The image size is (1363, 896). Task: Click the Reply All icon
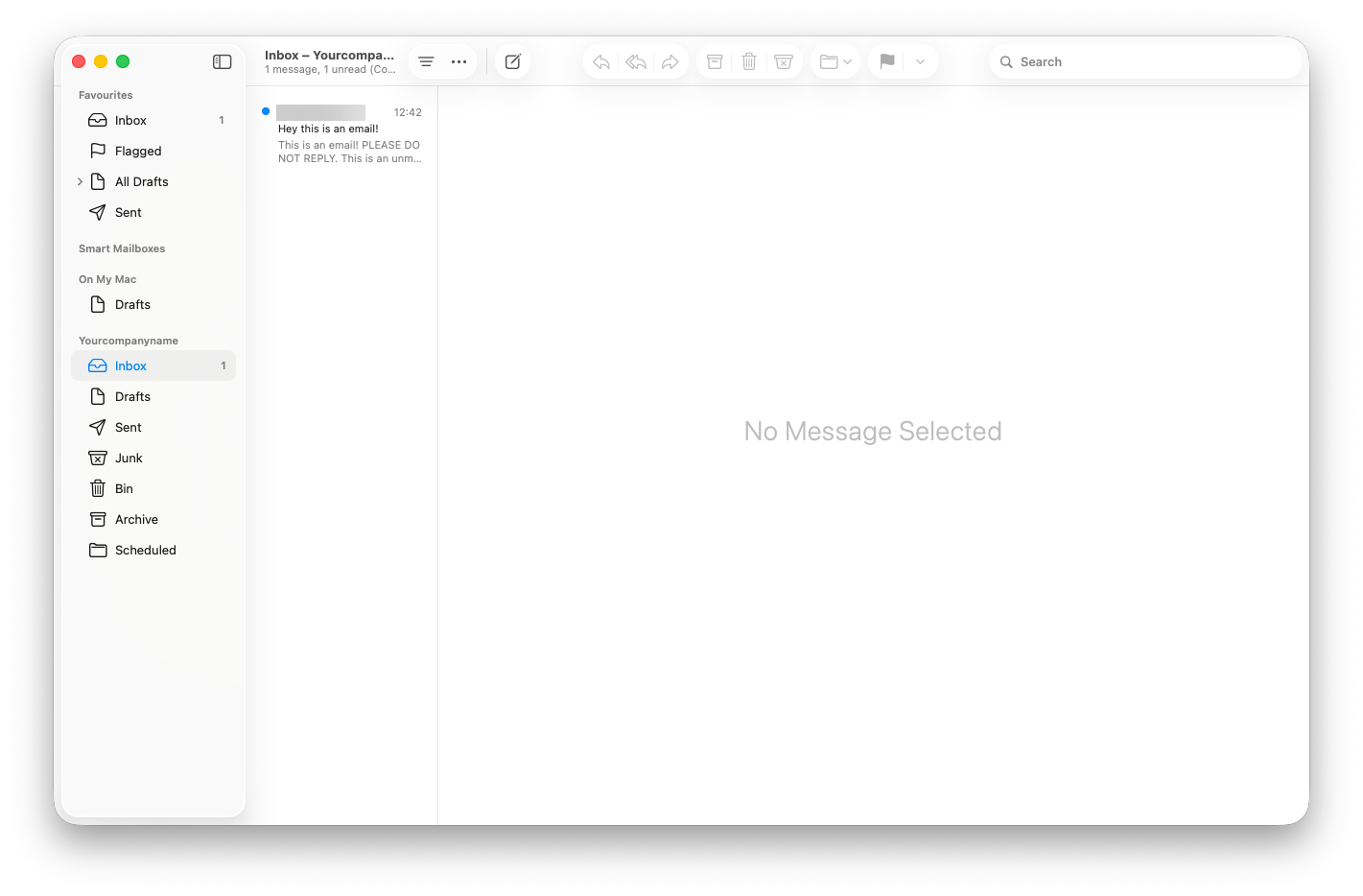[x=636, y=61]
